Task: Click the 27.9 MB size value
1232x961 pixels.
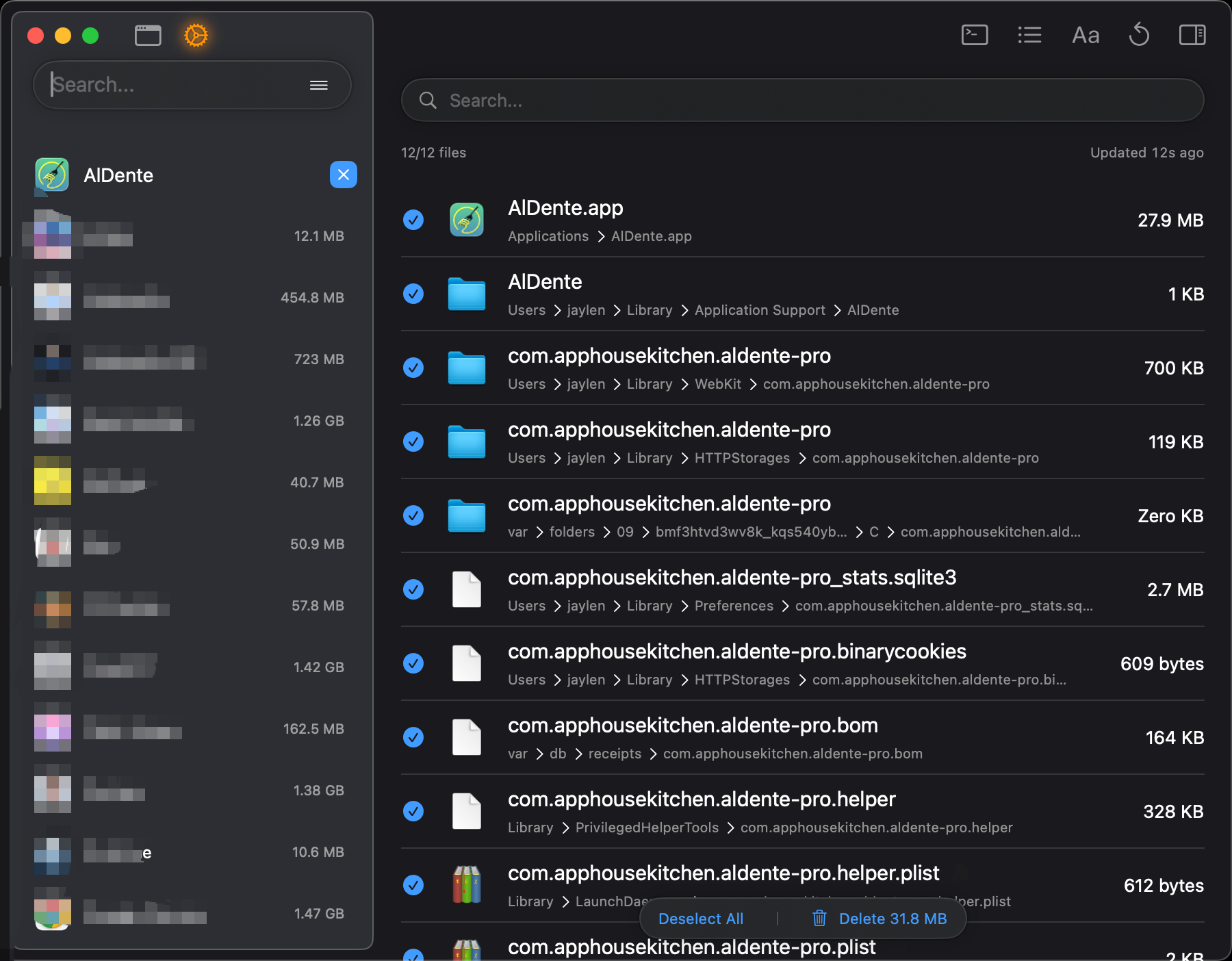Action: tap(1170, 220)
